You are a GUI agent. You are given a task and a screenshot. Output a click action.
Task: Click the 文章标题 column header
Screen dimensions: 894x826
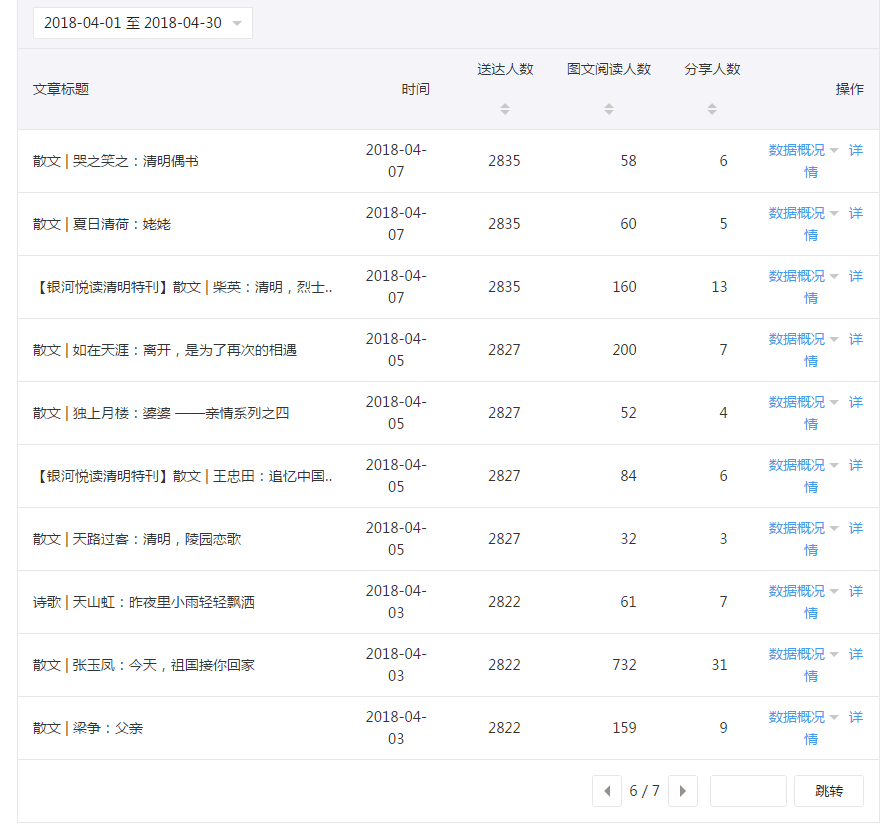tap(60, 89)
